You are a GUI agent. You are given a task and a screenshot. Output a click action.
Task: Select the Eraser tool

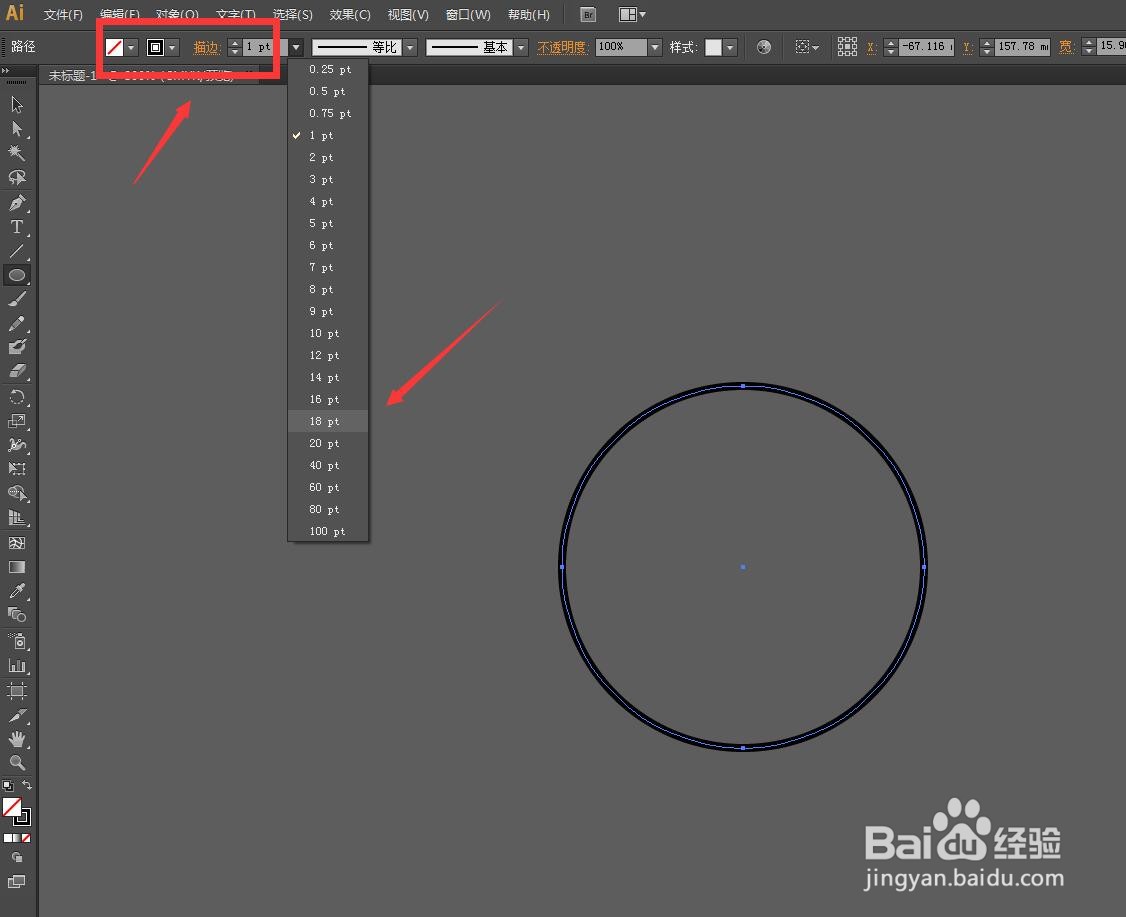coord(17,371)
